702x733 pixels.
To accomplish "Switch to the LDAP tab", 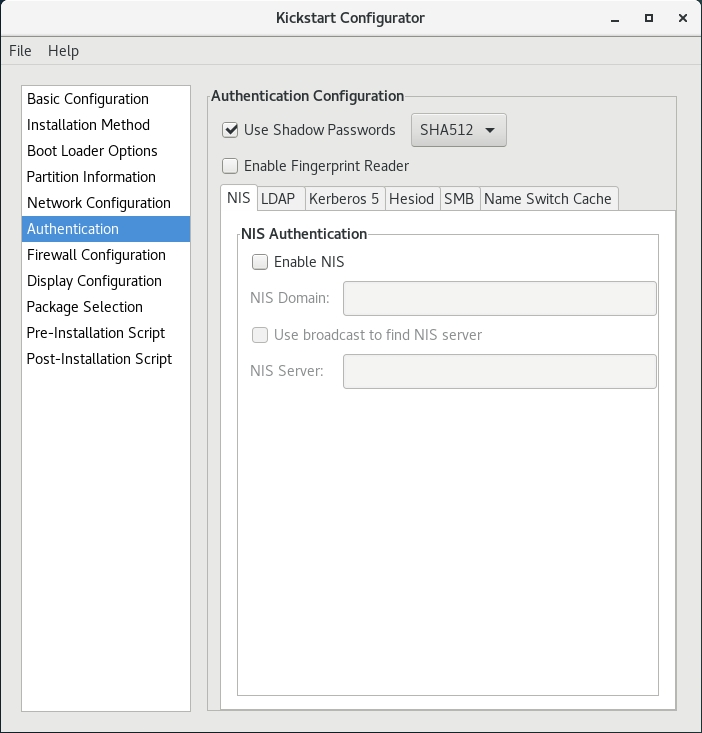I will pos(278,199).
